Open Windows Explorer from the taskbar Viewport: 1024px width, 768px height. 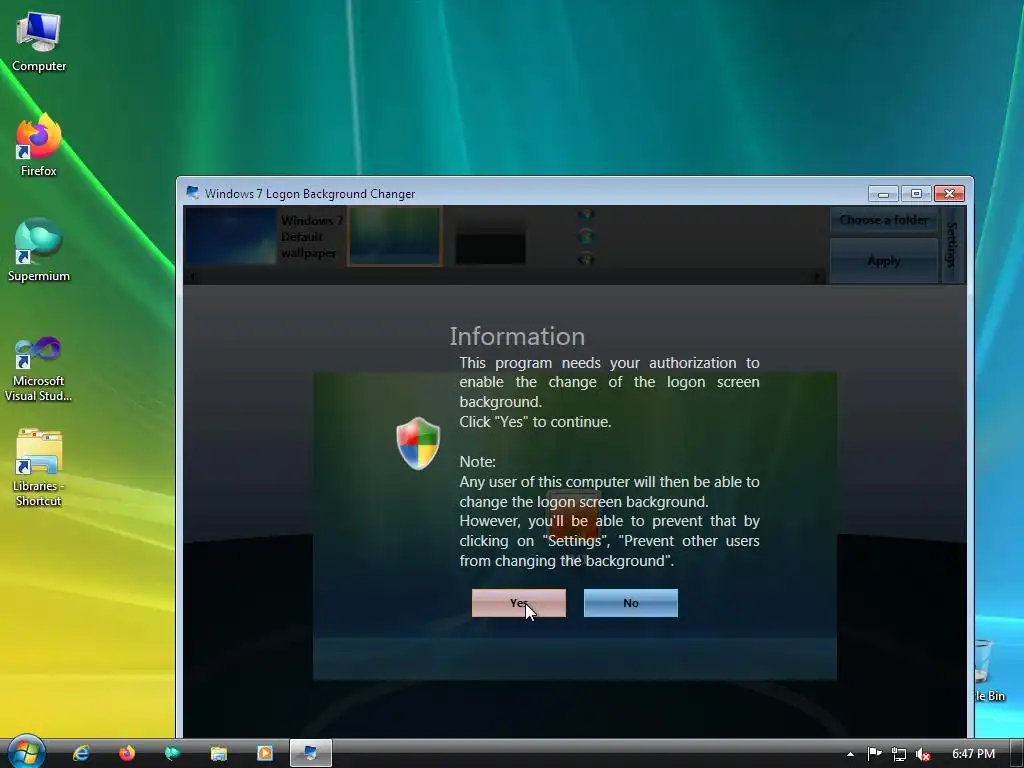219,754
